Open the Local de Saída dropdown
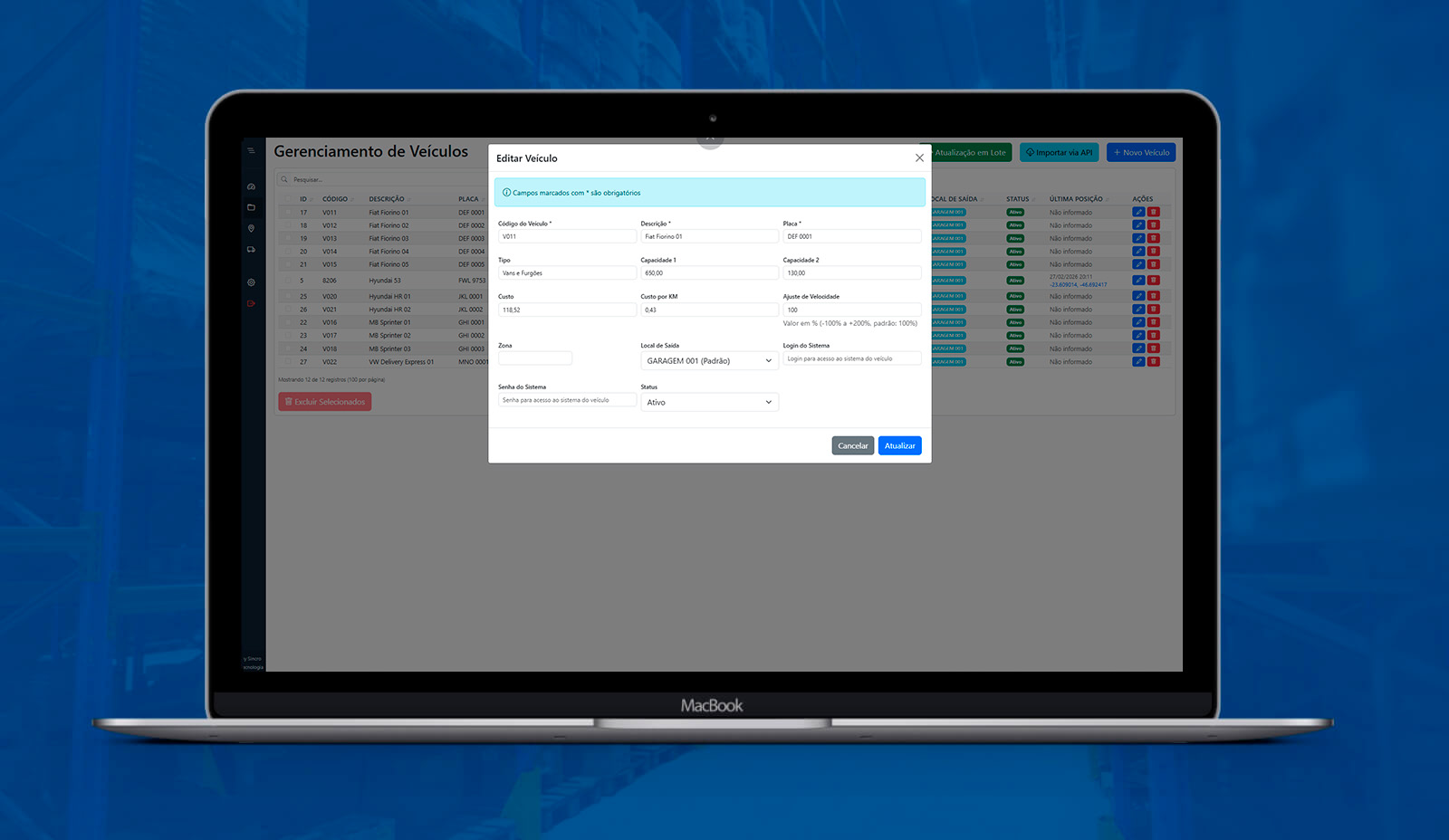 tap(709, 361)
